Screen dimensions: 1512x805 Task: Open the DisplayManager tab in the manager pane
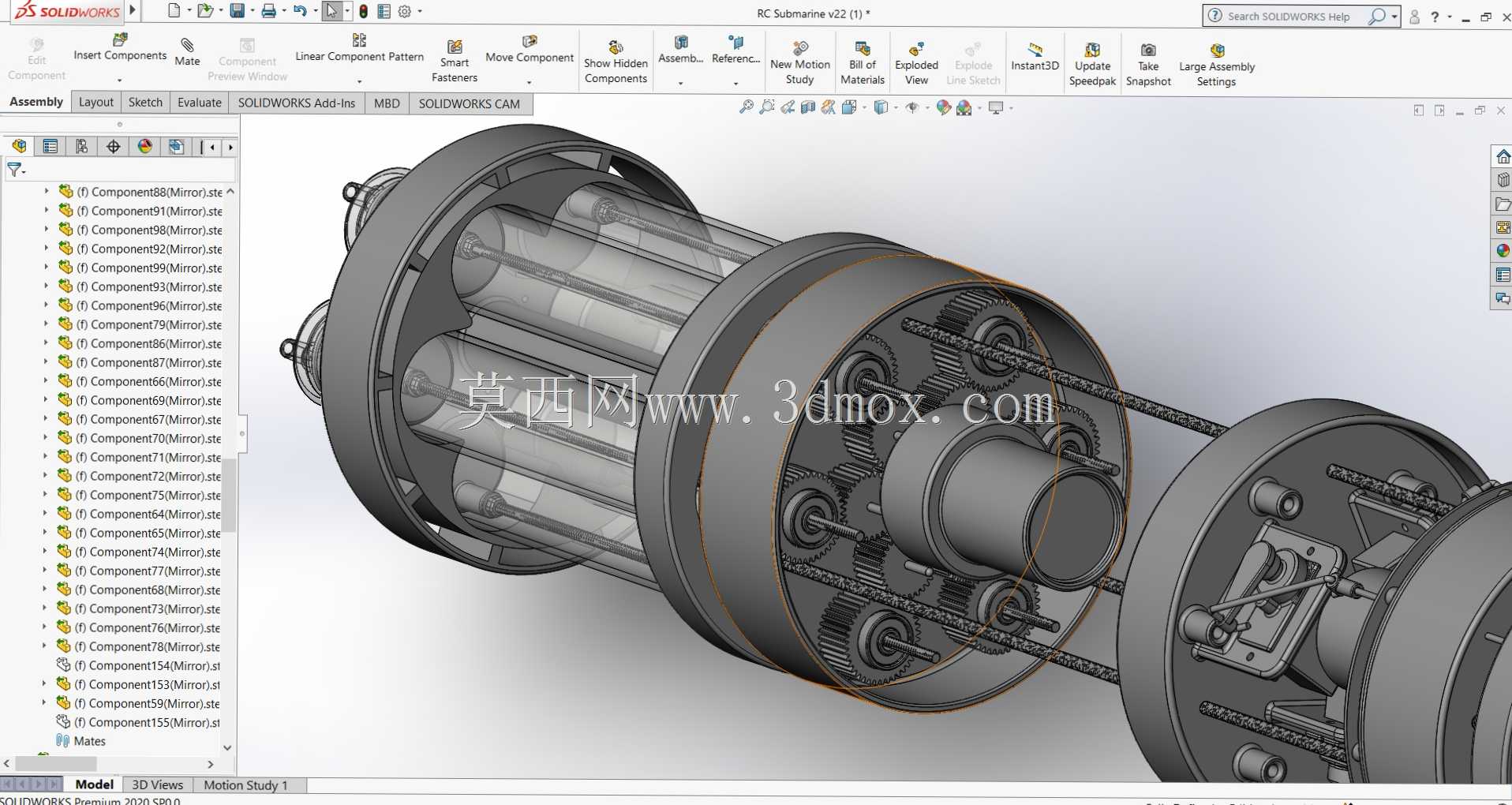click(x=145, y=147)
